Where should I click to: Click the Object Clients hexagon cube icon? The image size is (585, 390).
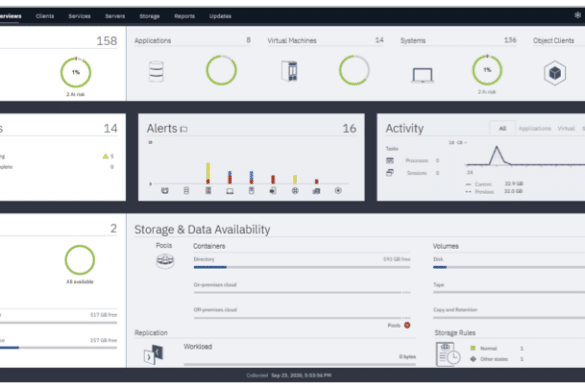(555, 73)
